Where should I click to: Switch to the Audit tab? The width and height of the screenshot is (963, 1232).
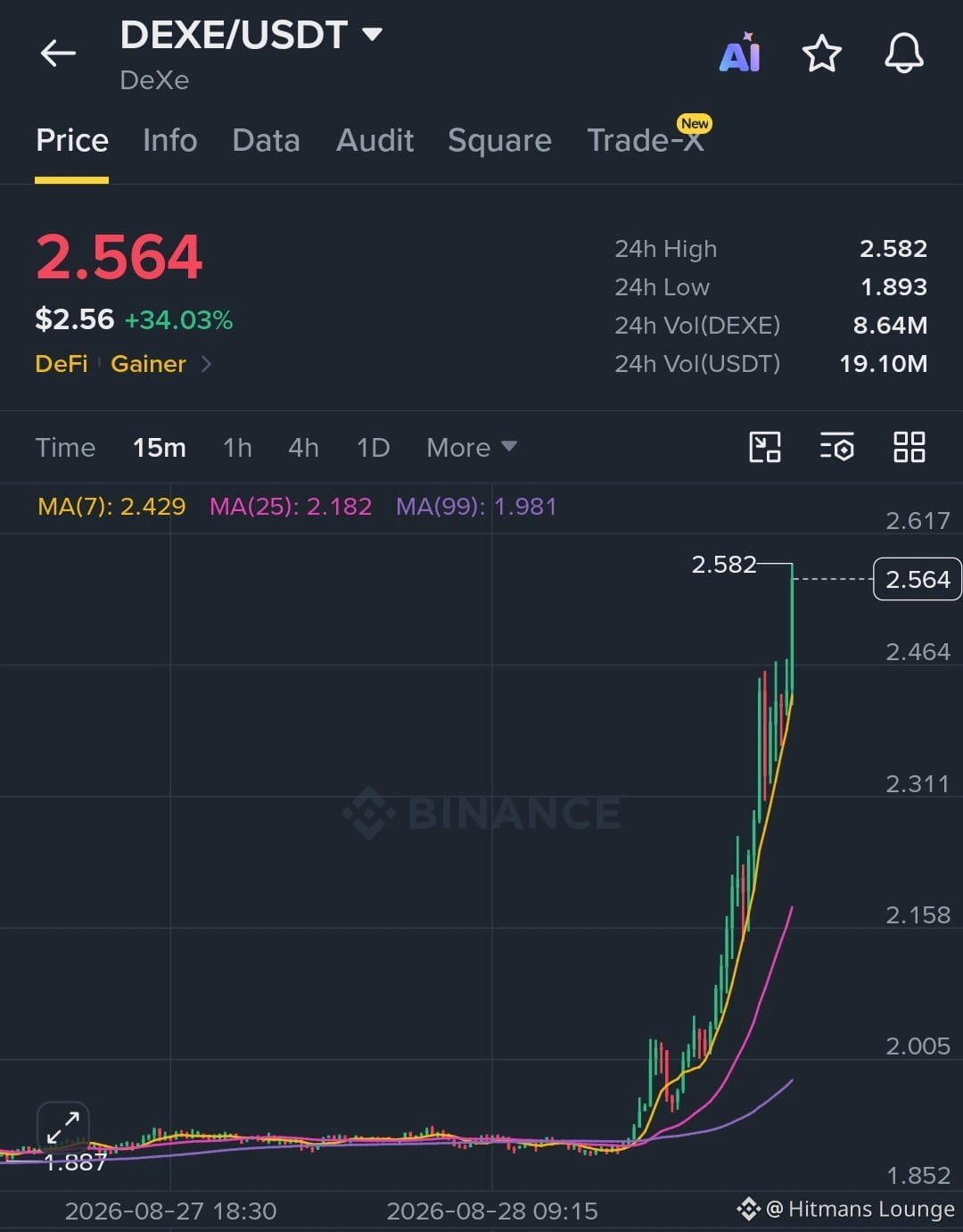pyautogui.click(x=374, y=140)
